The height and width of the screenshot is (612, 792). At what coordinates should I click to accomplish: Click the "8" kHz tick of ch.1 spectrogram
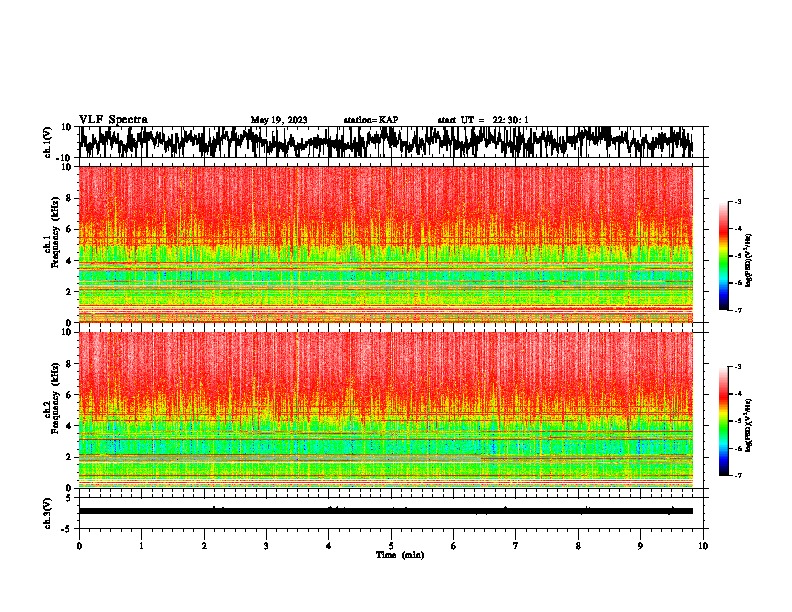69,198
